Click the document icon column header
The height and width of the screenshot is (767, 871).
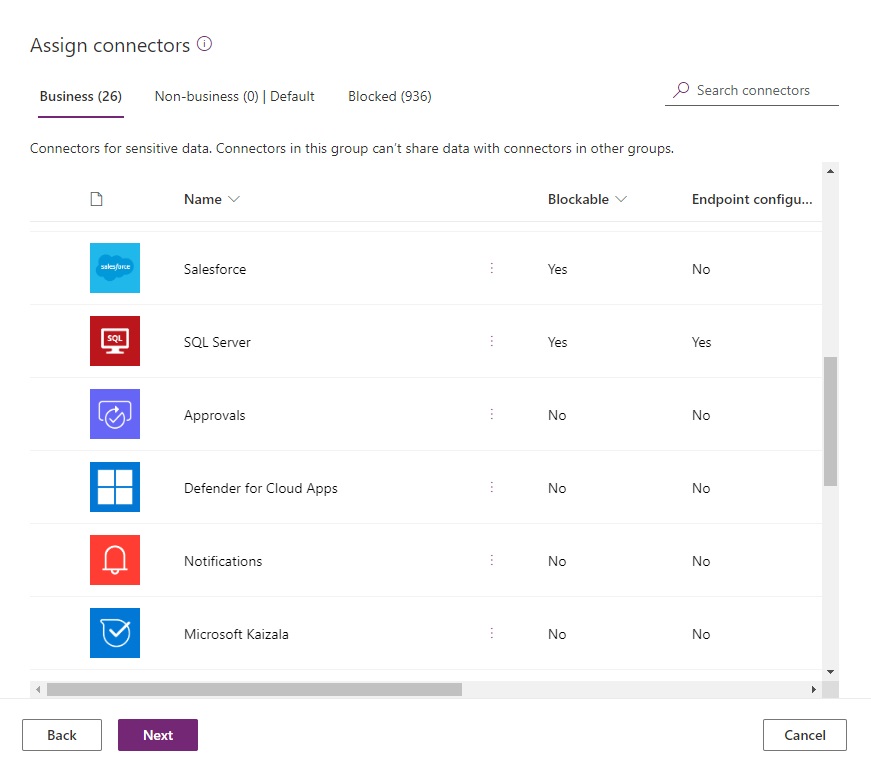[97, 199]
